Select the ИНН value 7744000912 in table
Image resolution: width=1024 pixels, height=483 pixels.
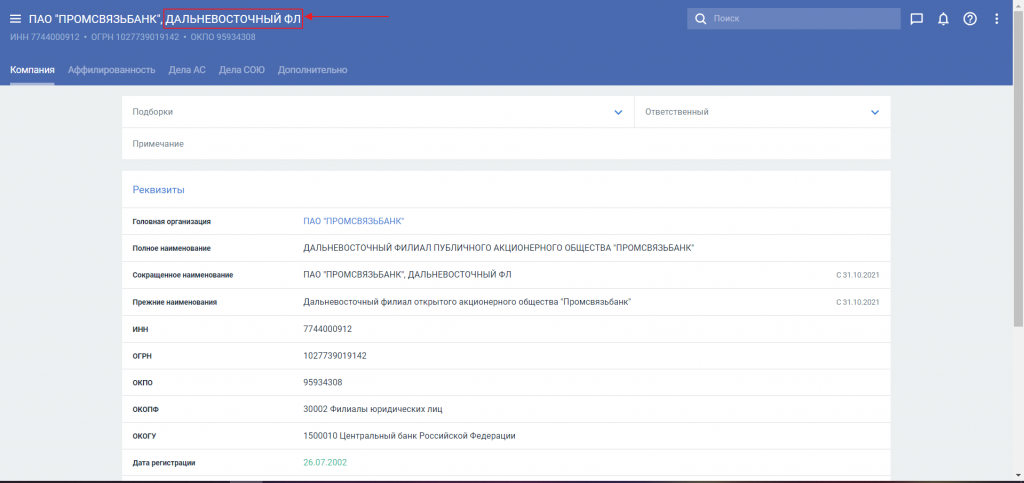328,329
